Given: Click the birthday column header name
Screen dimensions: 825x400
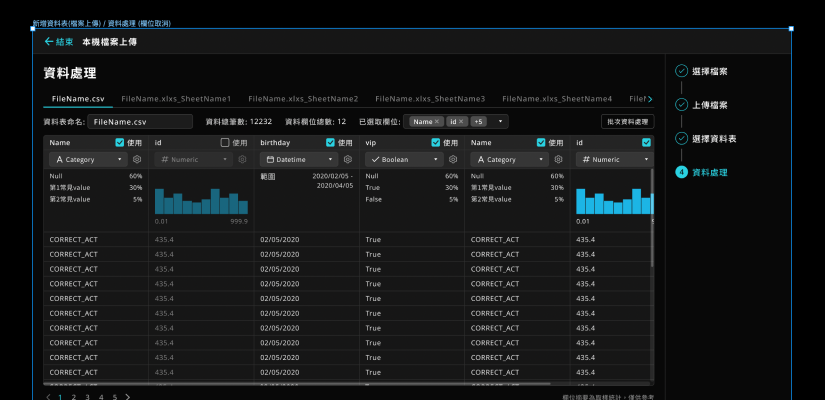Looking at the screenshot, I should [x=275, y=143].
